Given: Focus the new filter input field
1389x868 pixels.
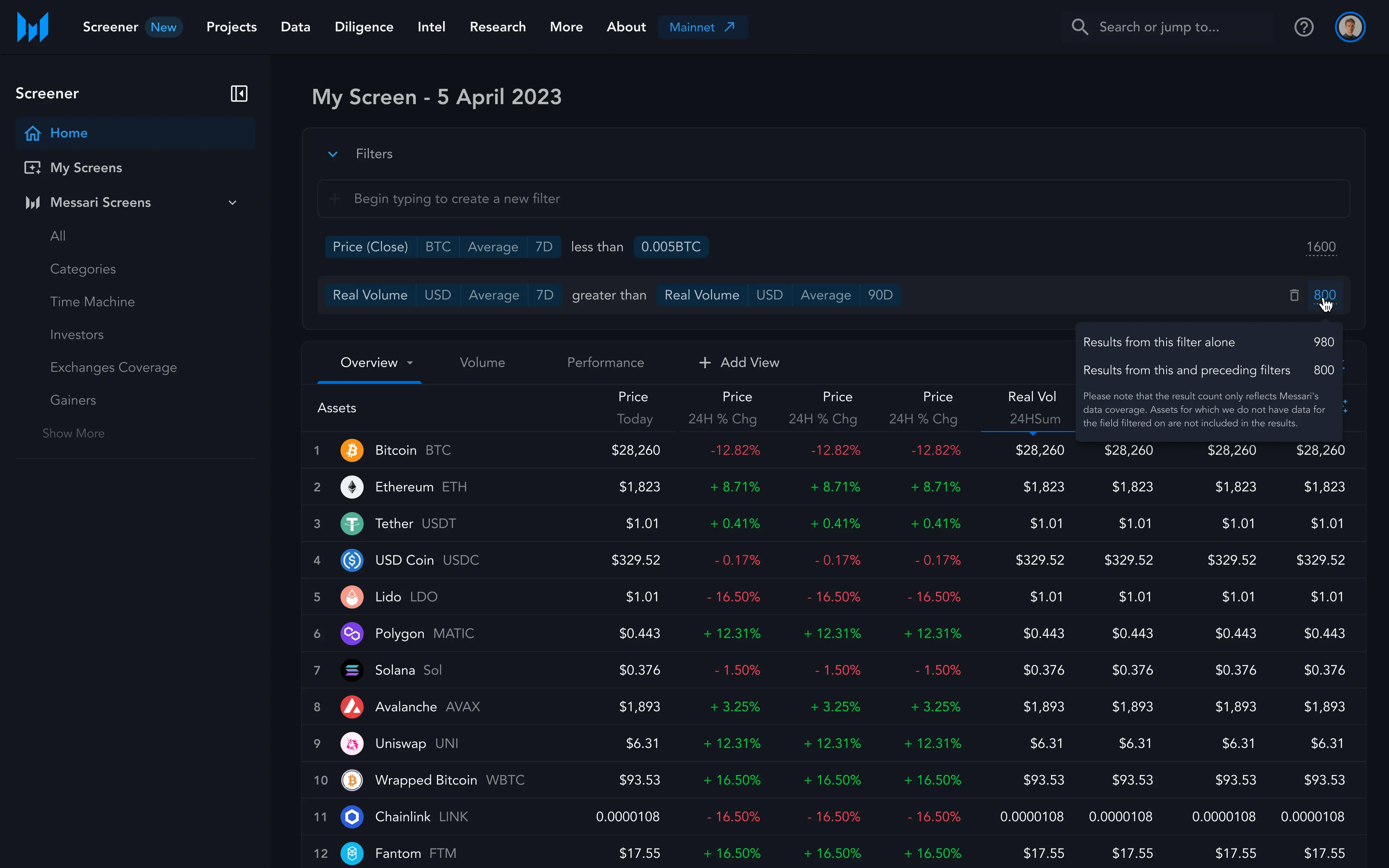Looking at the screenshot, I should click(x=833, y=199).
